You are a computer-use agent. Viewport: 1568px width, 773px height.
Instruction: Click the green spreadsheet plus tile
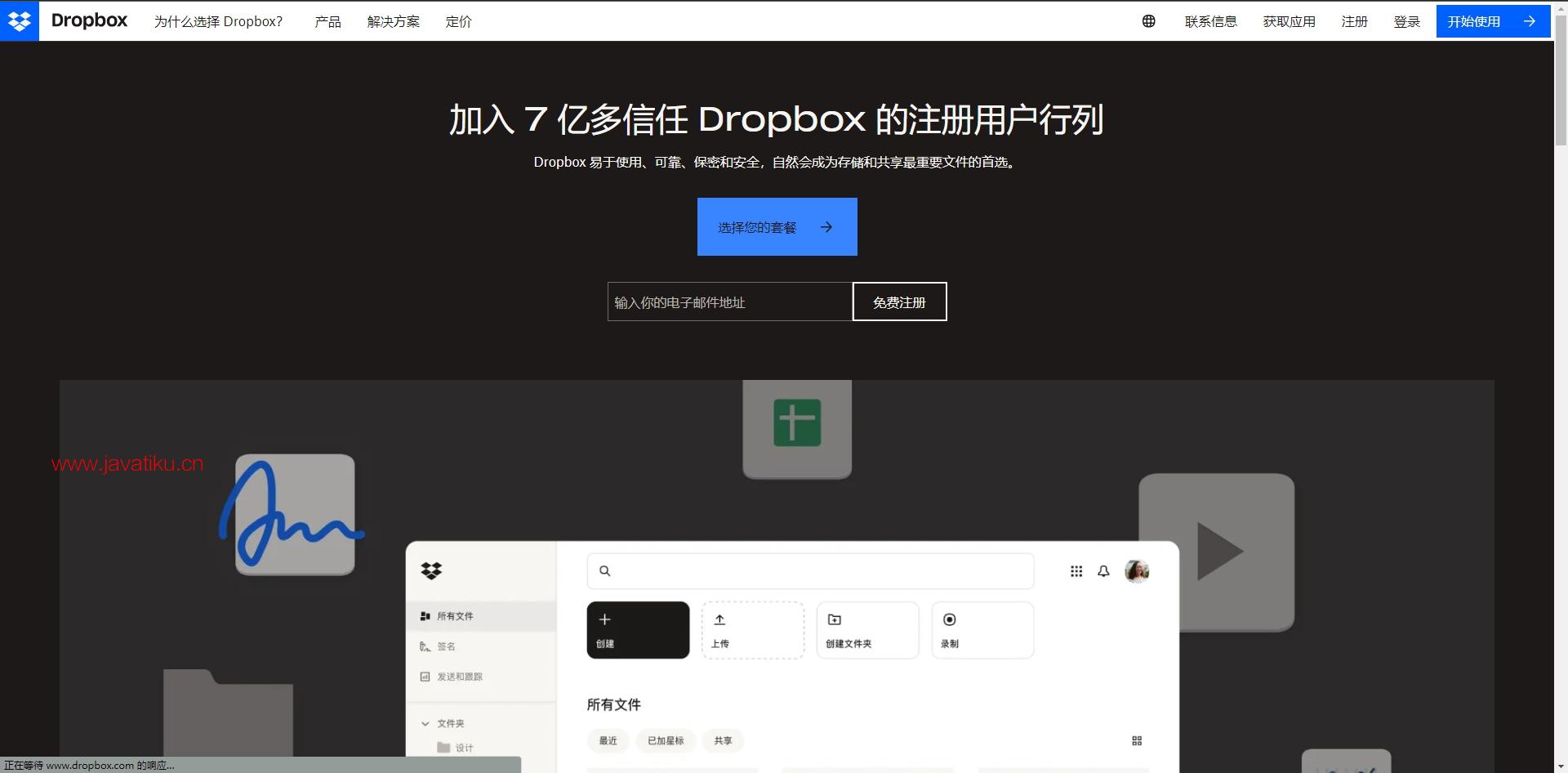click(797, 423)
